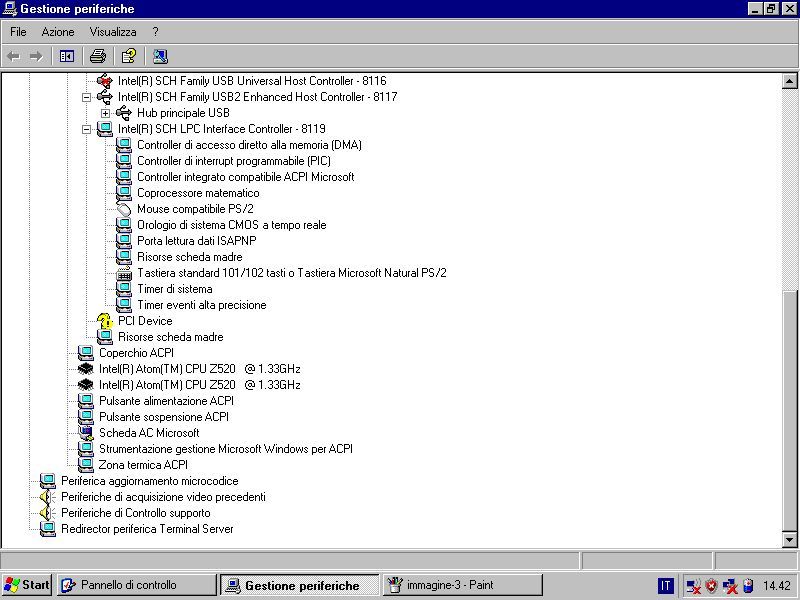The image size is (800, 600).
Task: Collapse the SCH LPC Interface Controller 8119 node
Action: [x=86, y=129]
